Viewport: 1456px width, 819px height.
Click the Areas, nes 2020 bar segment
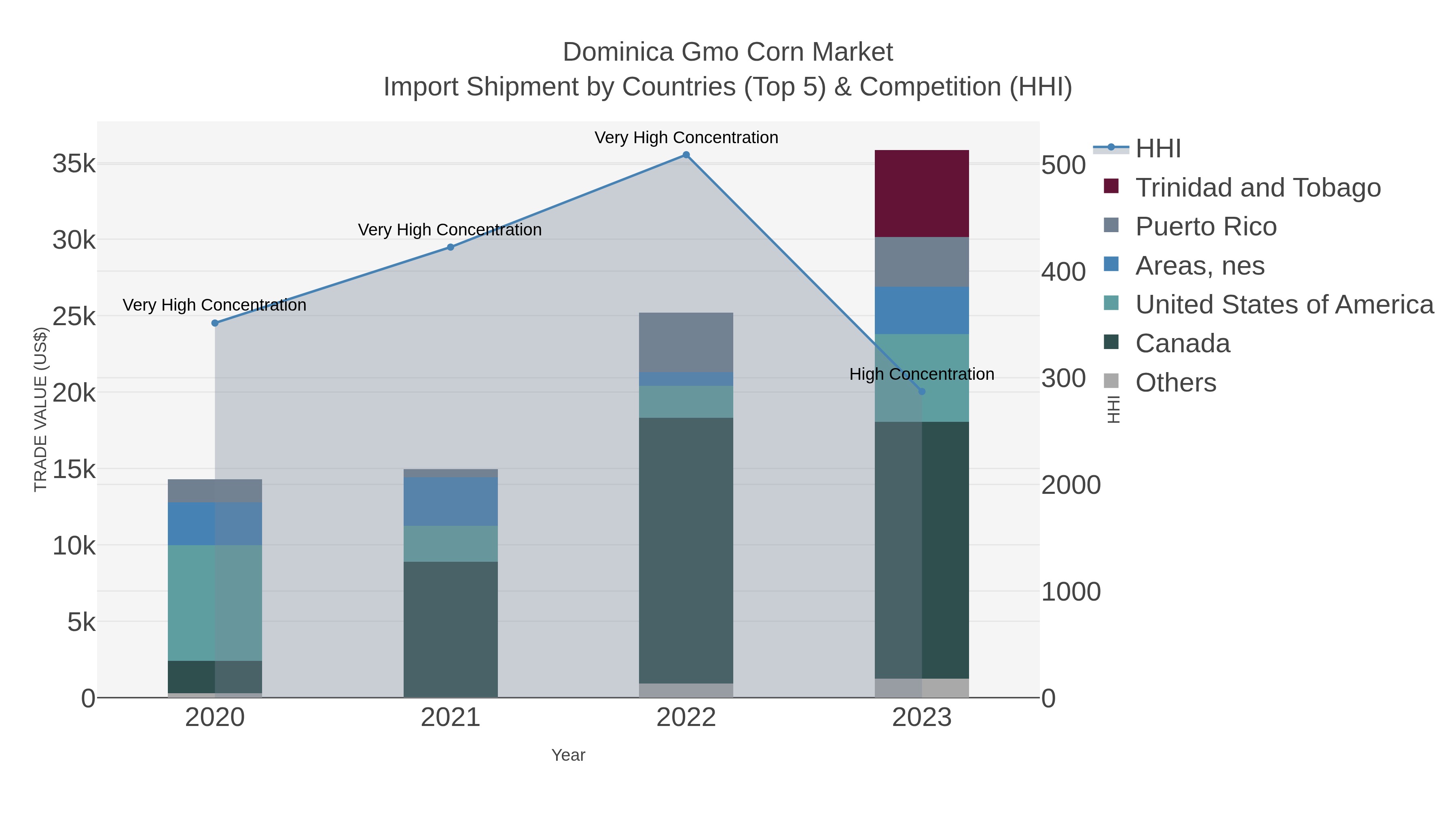215,524
